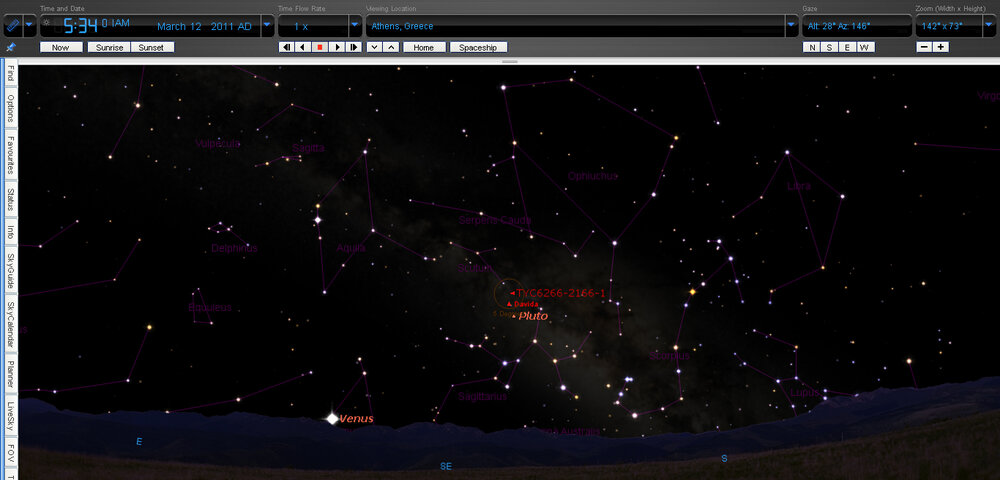Raise elevation with up chevron button

coord(391,47)
